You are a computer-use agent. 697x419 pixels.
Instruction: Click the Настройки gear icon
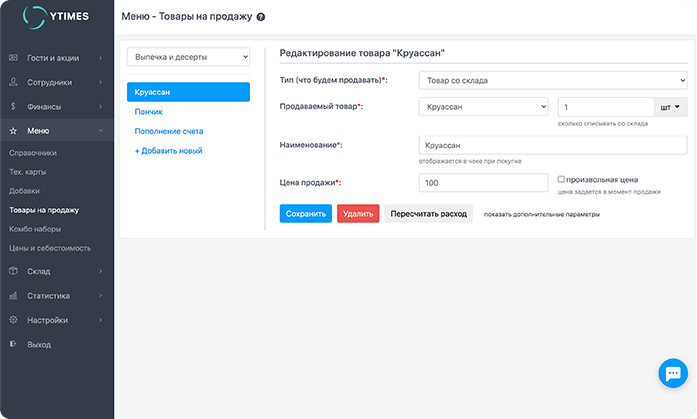[x=13, y=320]
